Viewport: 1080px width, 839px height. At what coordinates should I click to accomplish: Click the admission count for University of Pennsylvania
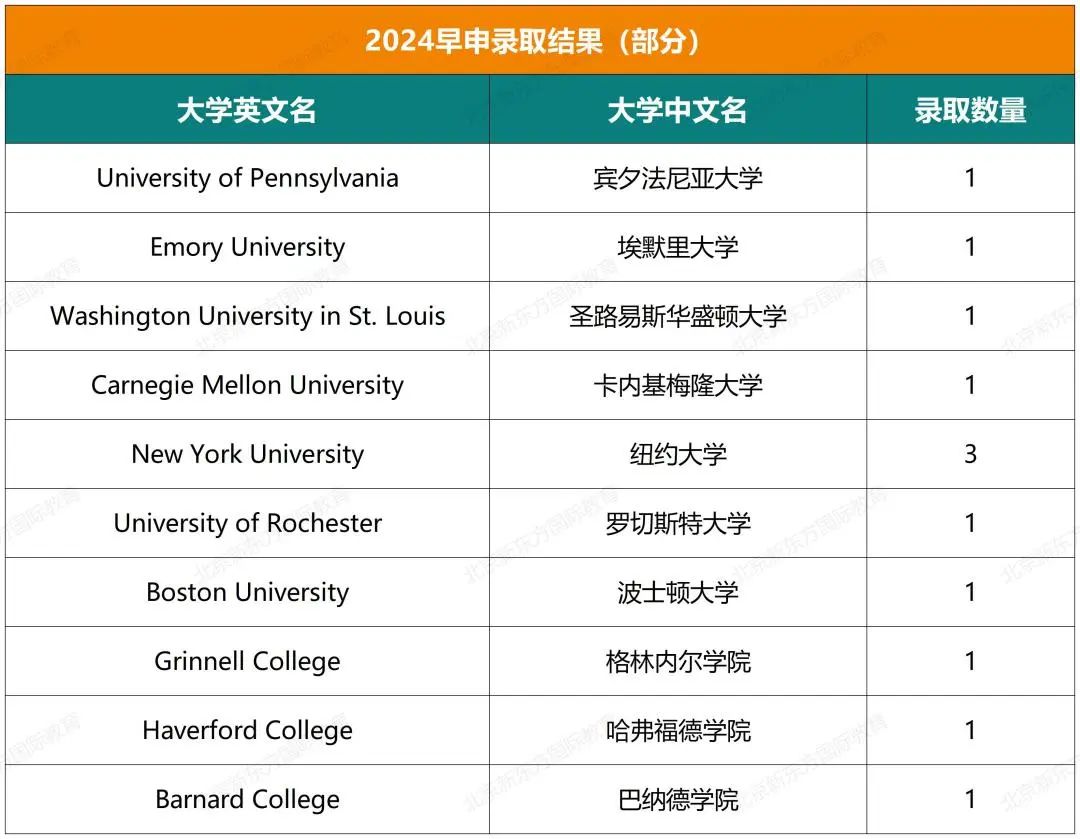pyautogui.click(x=970, y=178)
